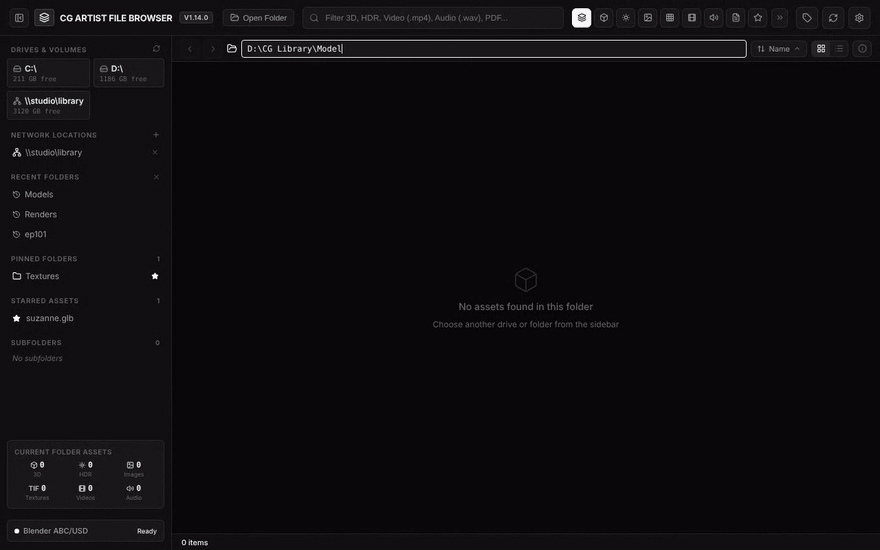Collapse the sidebar panel toggle

pos(19,18)
